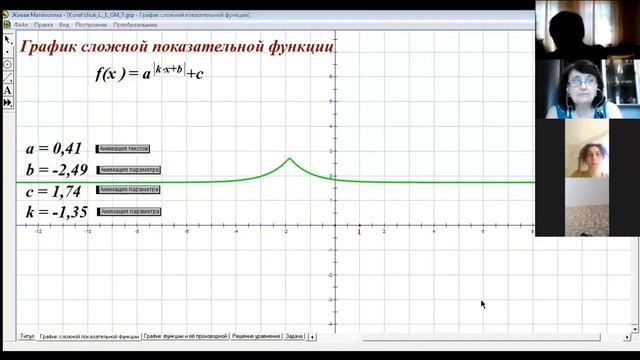Image resolution: width=640 pixels, height=360 pixels.
Task: Select the parameter k = -1,35
Action: [x=57, y=212]
